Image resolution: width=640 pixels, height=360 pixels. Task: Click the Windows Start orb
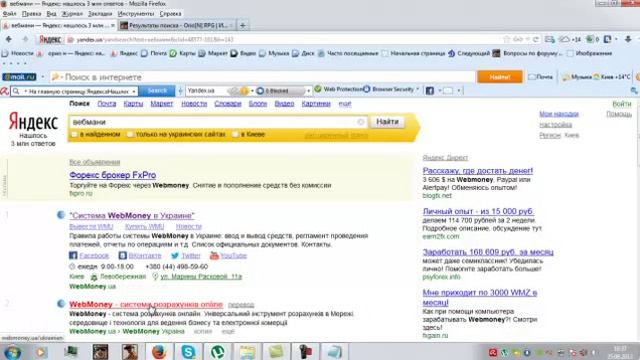pyautogui.click(x=12, y=352)
